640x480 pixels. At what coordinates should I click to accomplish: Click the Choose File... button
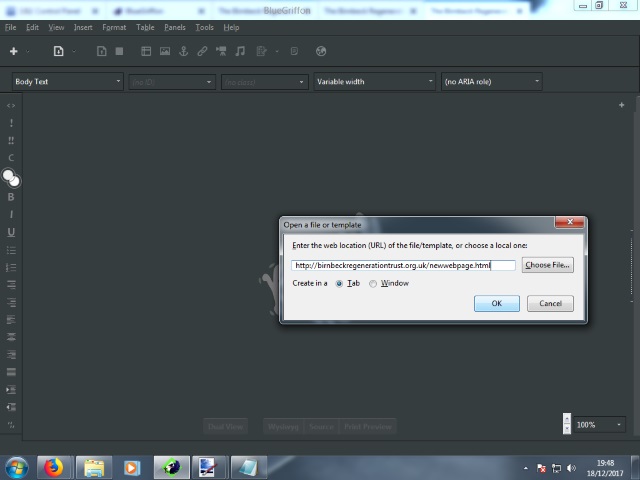547,265
